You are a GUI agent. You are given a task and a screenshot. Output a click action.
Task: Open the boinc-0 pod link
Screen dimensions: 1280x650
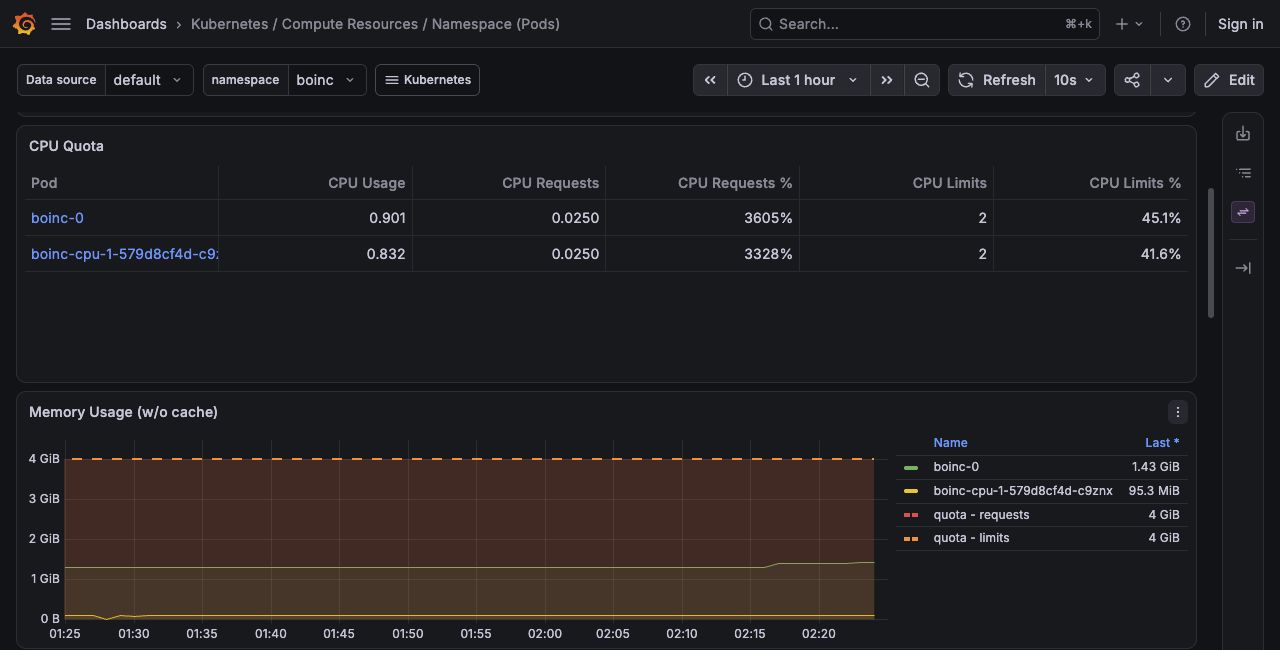point(57,218)
